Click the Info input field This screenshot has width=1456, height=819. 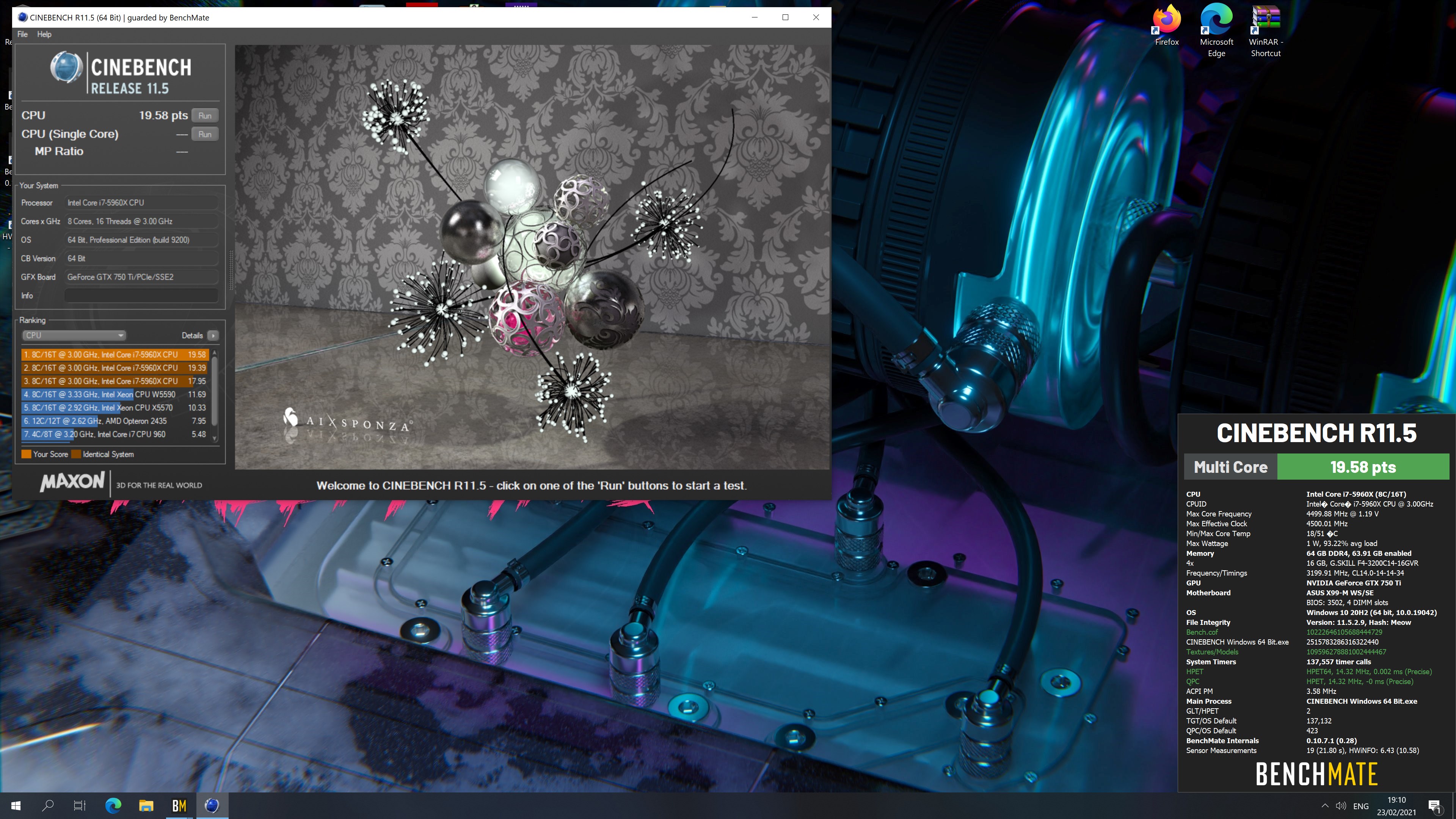(x=141, y=295)
